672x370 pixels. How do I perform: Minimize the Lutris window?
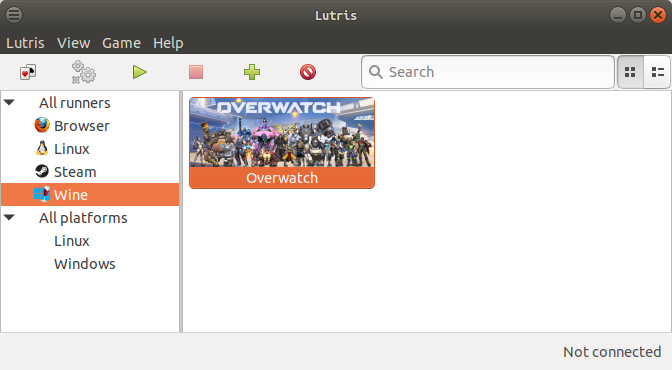coord(618,15)
